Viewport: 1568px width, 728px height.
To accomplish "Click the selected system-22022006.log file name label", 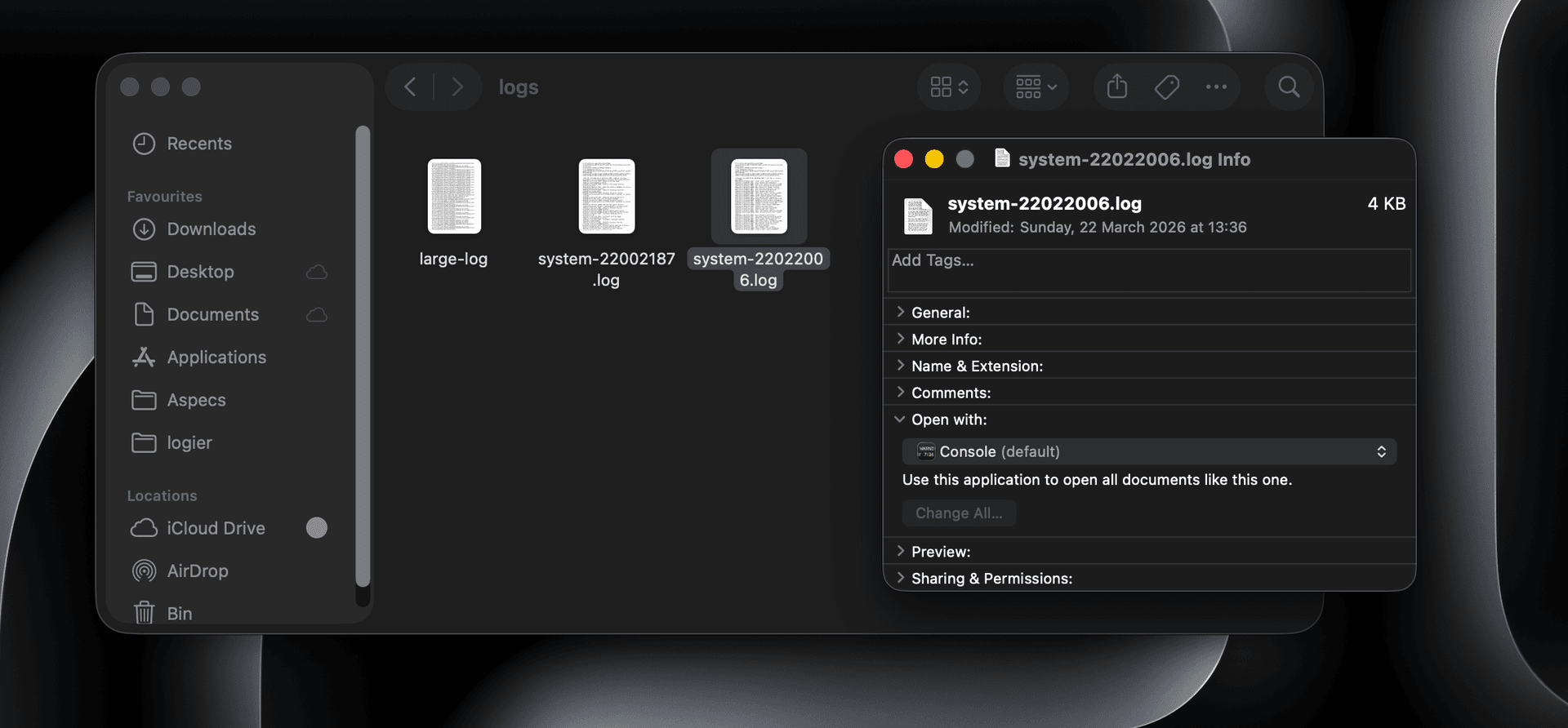I will pyautogui.click(x=759, y=269).
